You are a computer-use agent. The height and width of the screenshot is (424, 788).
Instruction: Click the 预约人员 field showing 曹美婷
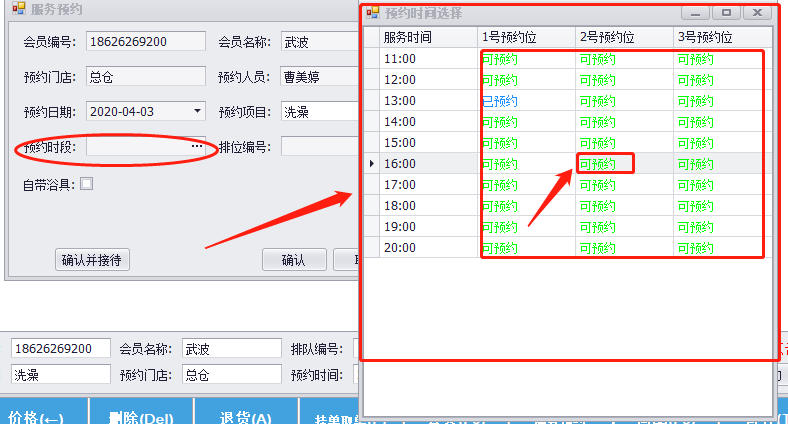(x=320, y=76)
